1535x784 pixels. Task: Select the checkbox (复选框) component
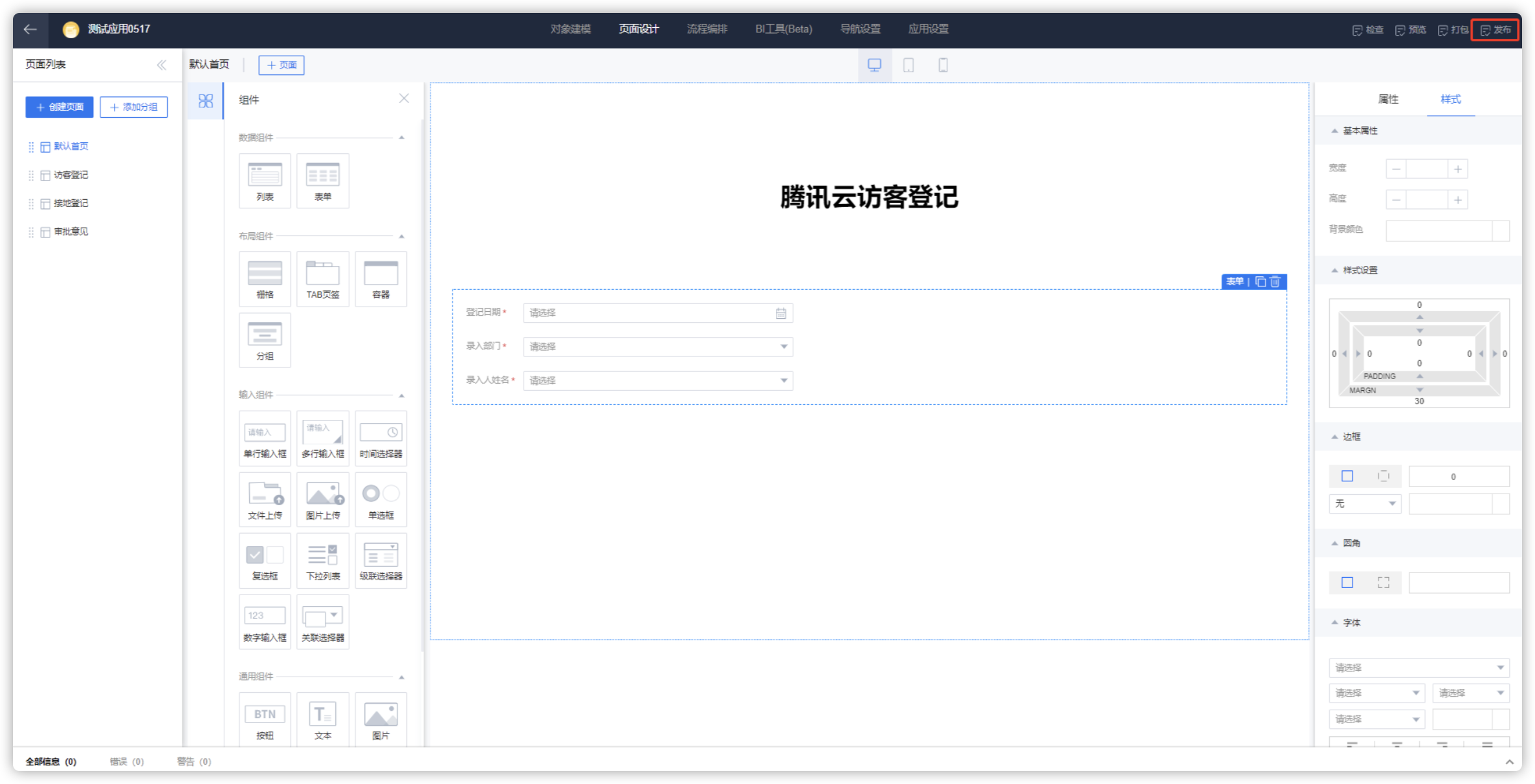(265, 560)
